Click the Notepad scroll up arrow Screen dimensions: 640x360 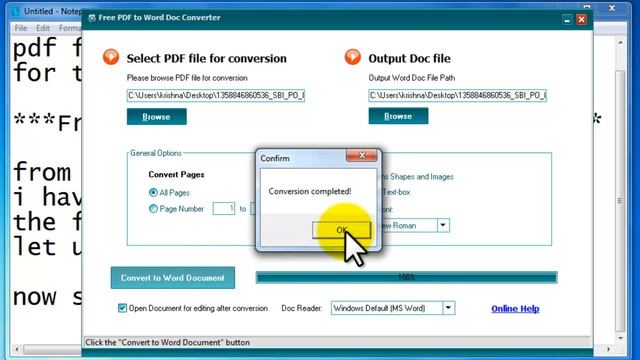[620, 43]
